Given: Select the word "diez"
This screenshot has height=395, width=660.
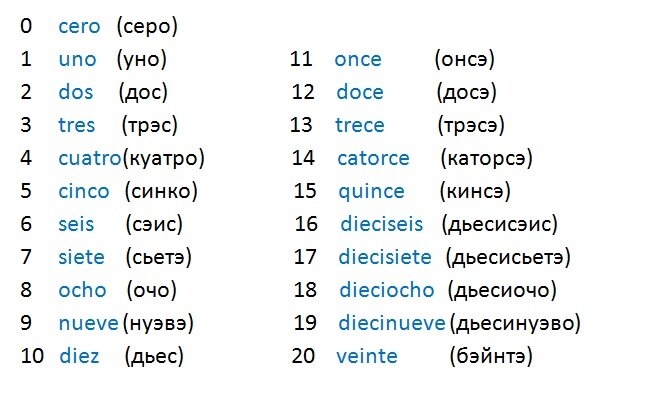Looking at the screenshot, I should [79, 356].
